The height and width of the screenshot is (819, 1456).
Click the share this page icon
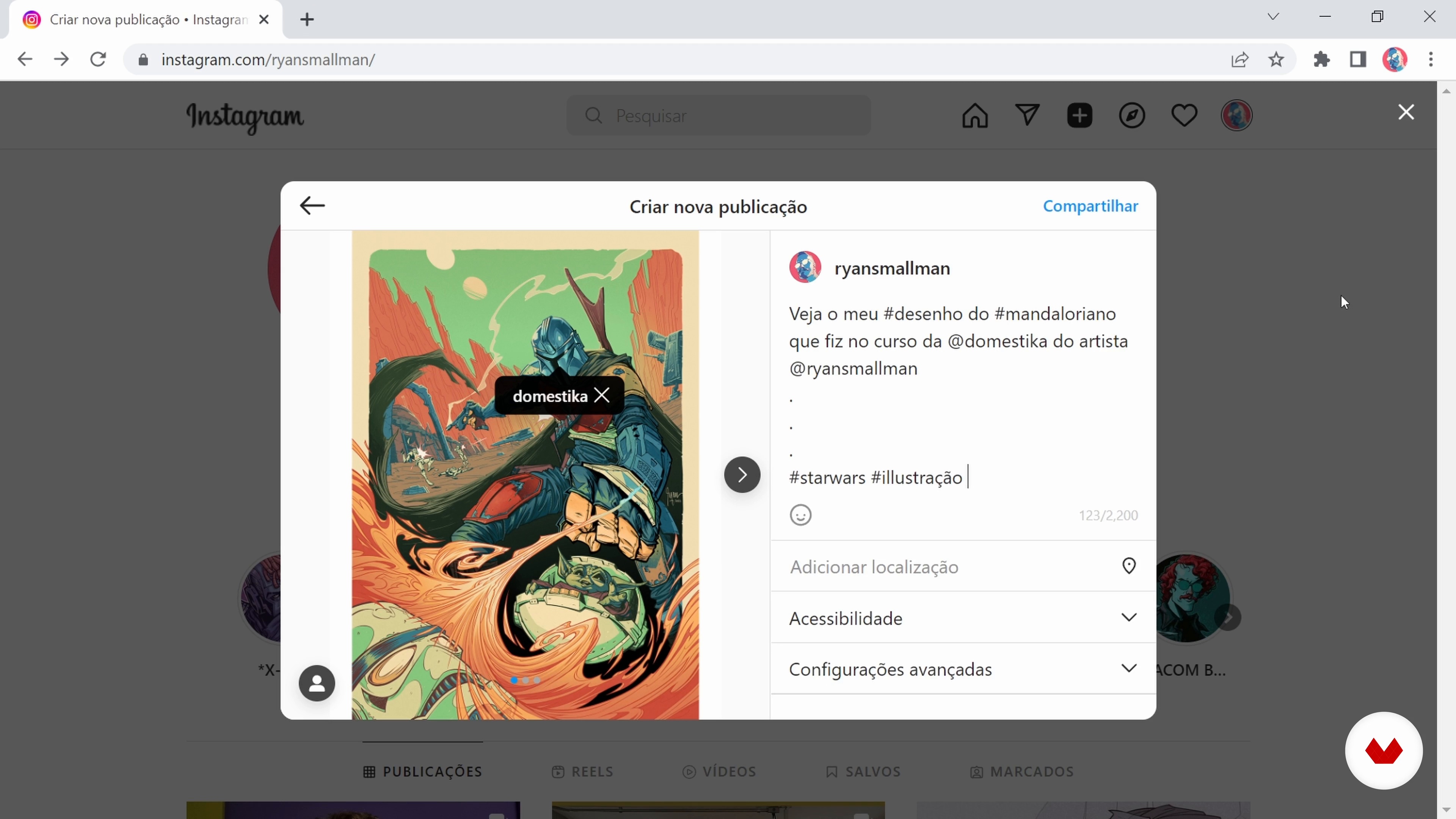pyautogui.click(x=1239, y=60)
